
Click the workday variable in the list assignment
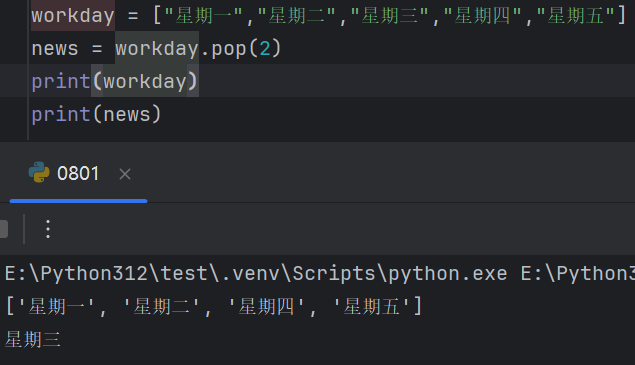[x=73, y=16]
